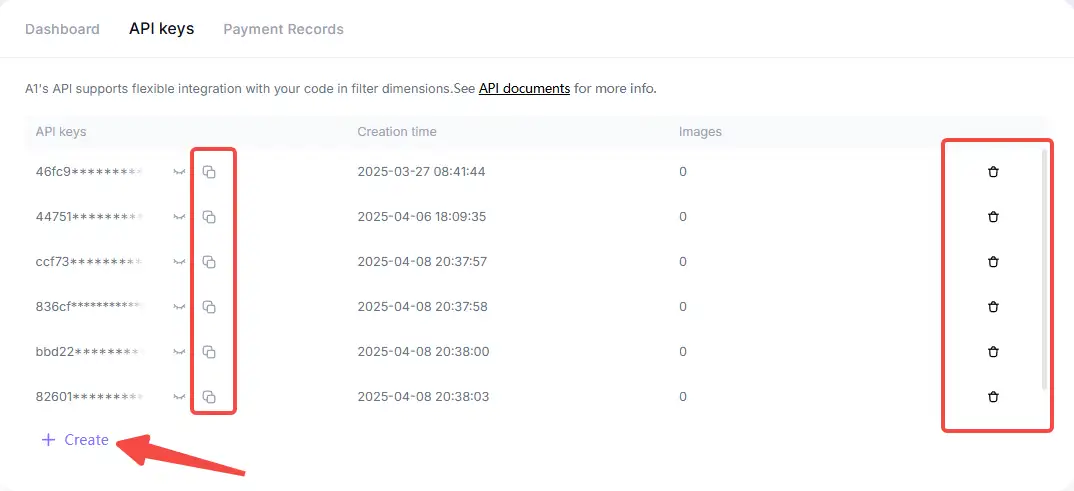Unhide the 836cf API key value
The width and height of the screenshot is (1074, 491).
[180, 307]
